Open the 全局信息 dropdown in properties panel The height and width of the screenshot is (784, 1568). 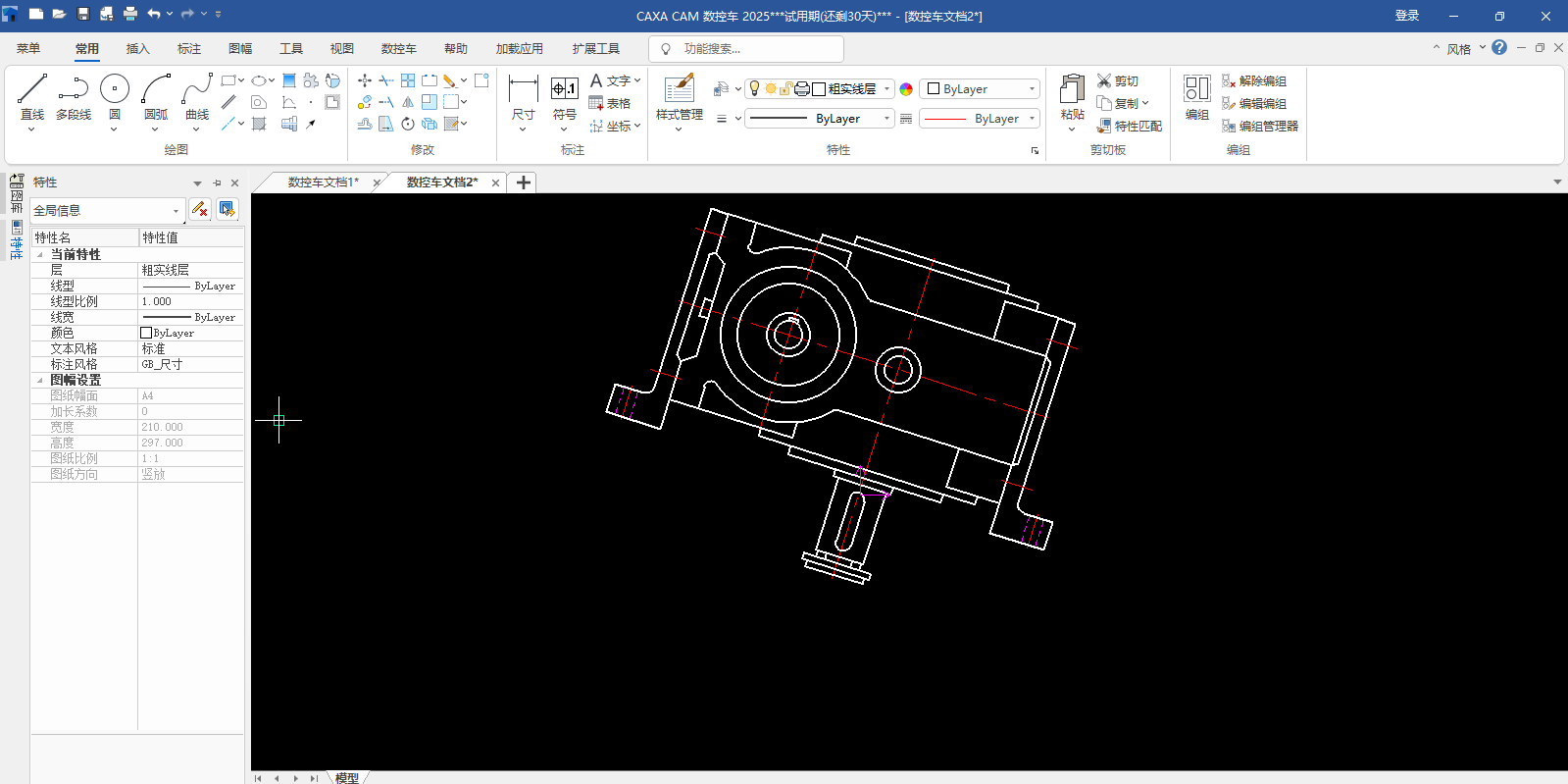point(176,211)
